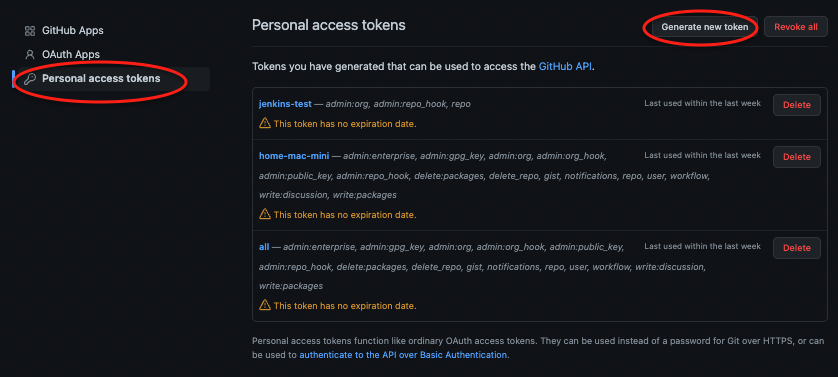Click warning icon under jenkins-test token
Screen dimensions: 838x377
pyautogui.click(x=265, y=123)
